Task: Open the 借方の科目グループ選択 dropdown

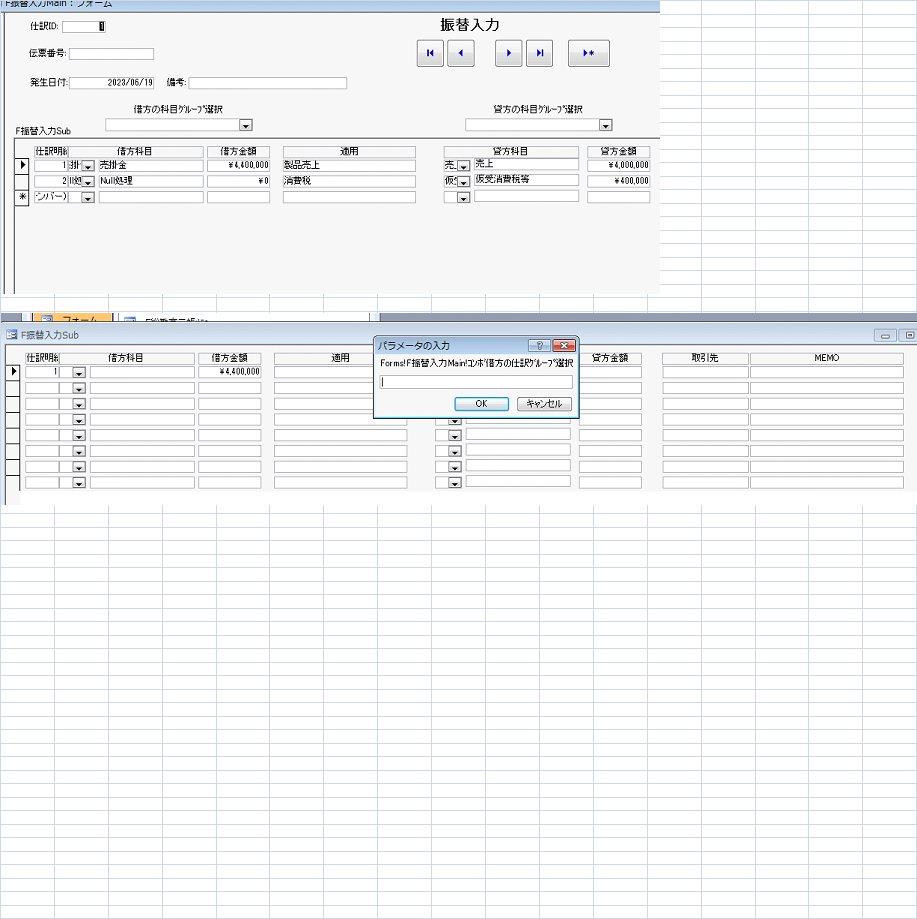Action: pyautogui.click(x=245, y=125)
